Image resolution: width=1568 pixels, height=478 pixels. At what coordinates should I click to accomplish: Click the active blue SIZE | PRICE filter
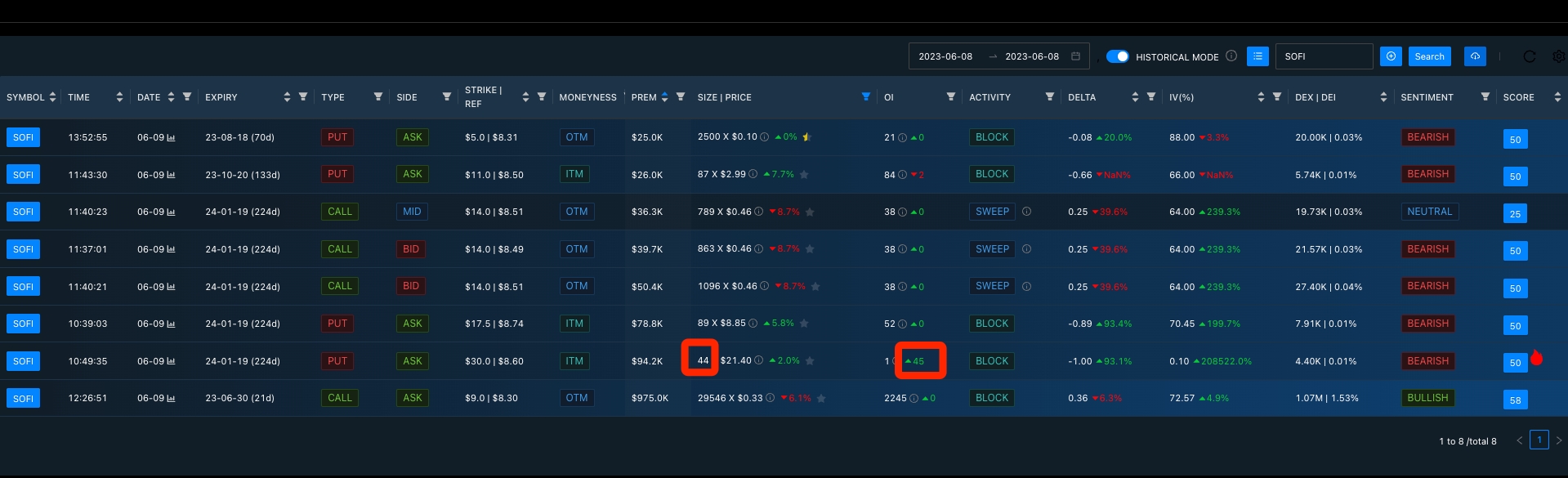coord(865,97)
